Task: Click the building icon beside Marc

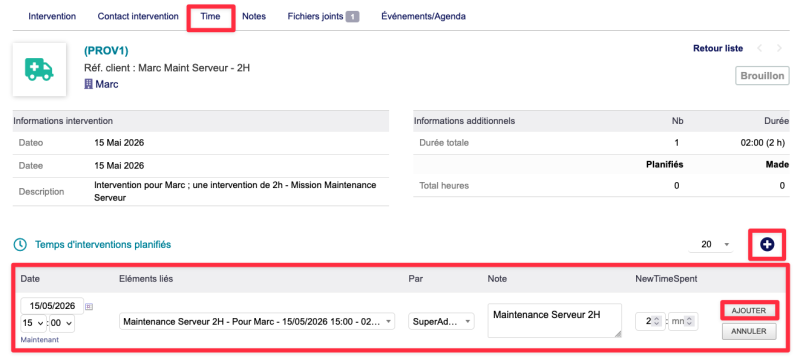Action: pos(88,84)
